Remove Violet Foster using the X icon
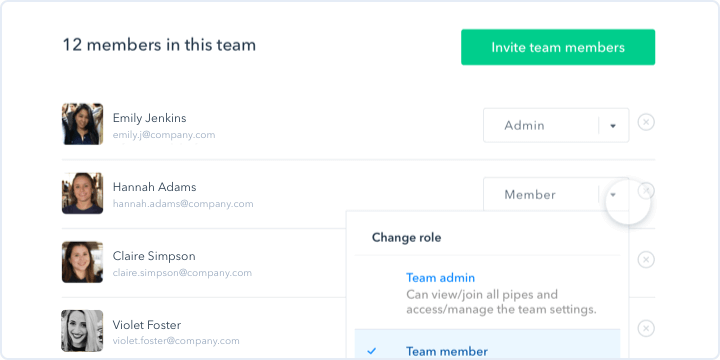Image resolution: width=720 pixels, height=360 pixels. coord(646,328)
